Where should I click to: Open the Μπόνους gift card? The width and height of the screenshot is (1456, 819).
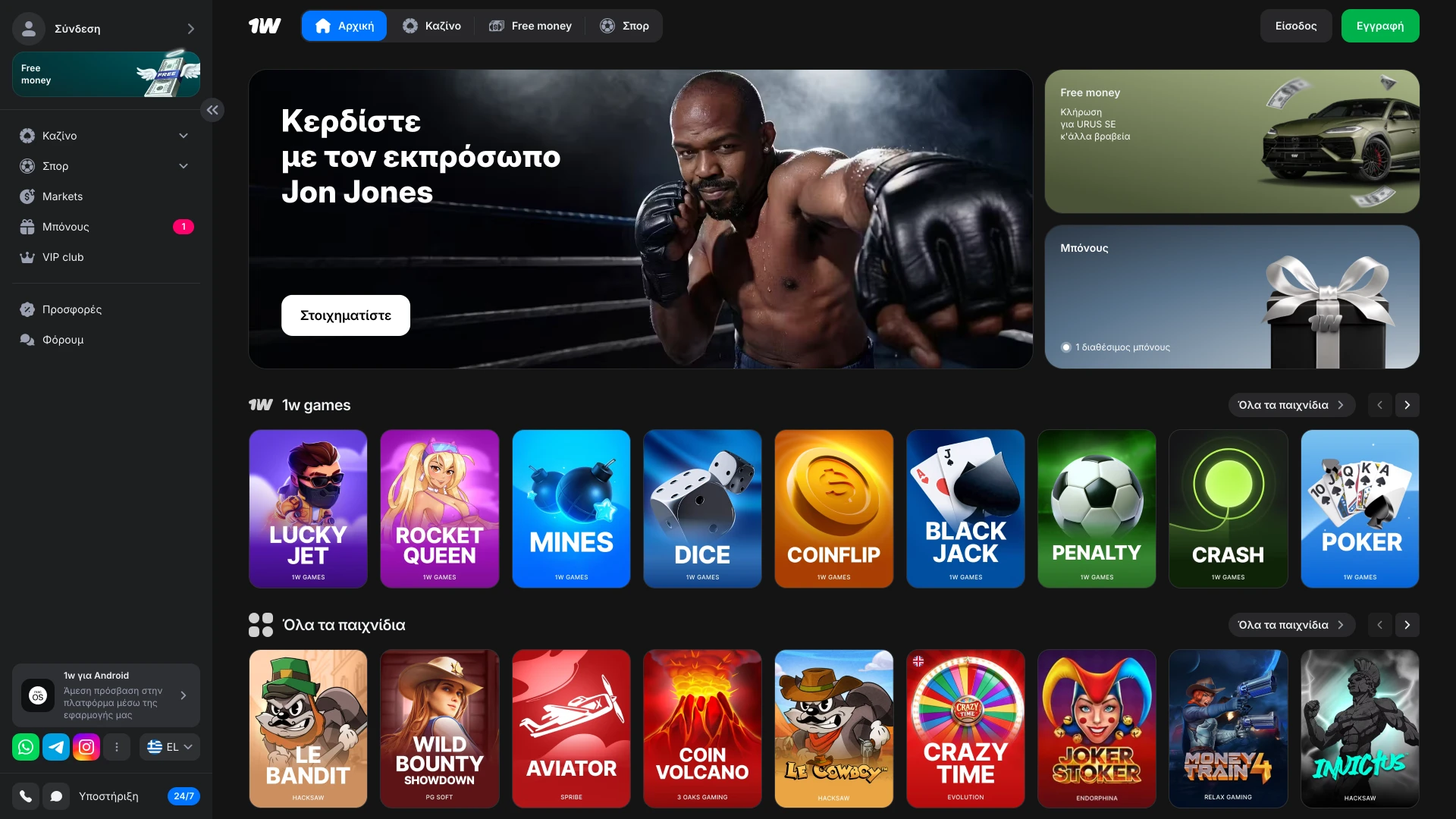pyautogui.click(x=1232, y=297)
